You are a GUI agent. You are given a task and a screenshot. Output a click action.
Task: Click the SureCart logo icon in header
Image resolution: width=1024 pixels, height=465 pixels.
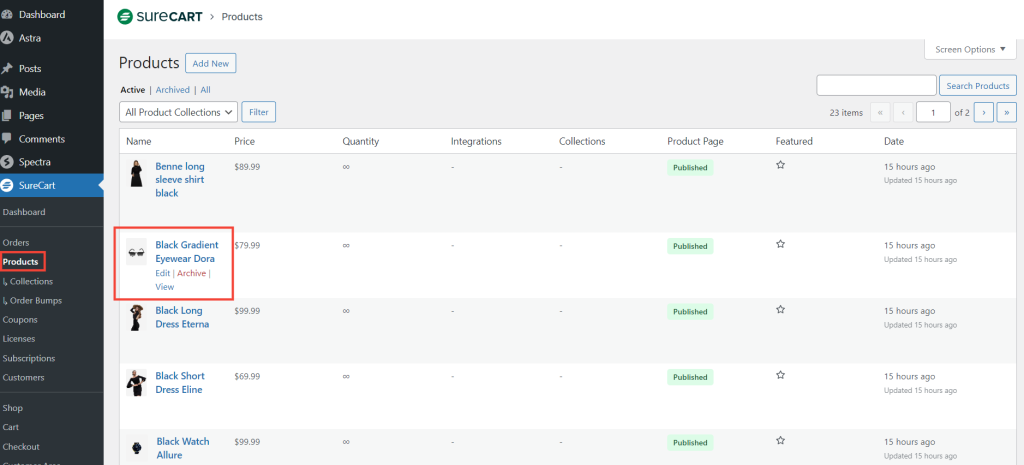point(126,17)
